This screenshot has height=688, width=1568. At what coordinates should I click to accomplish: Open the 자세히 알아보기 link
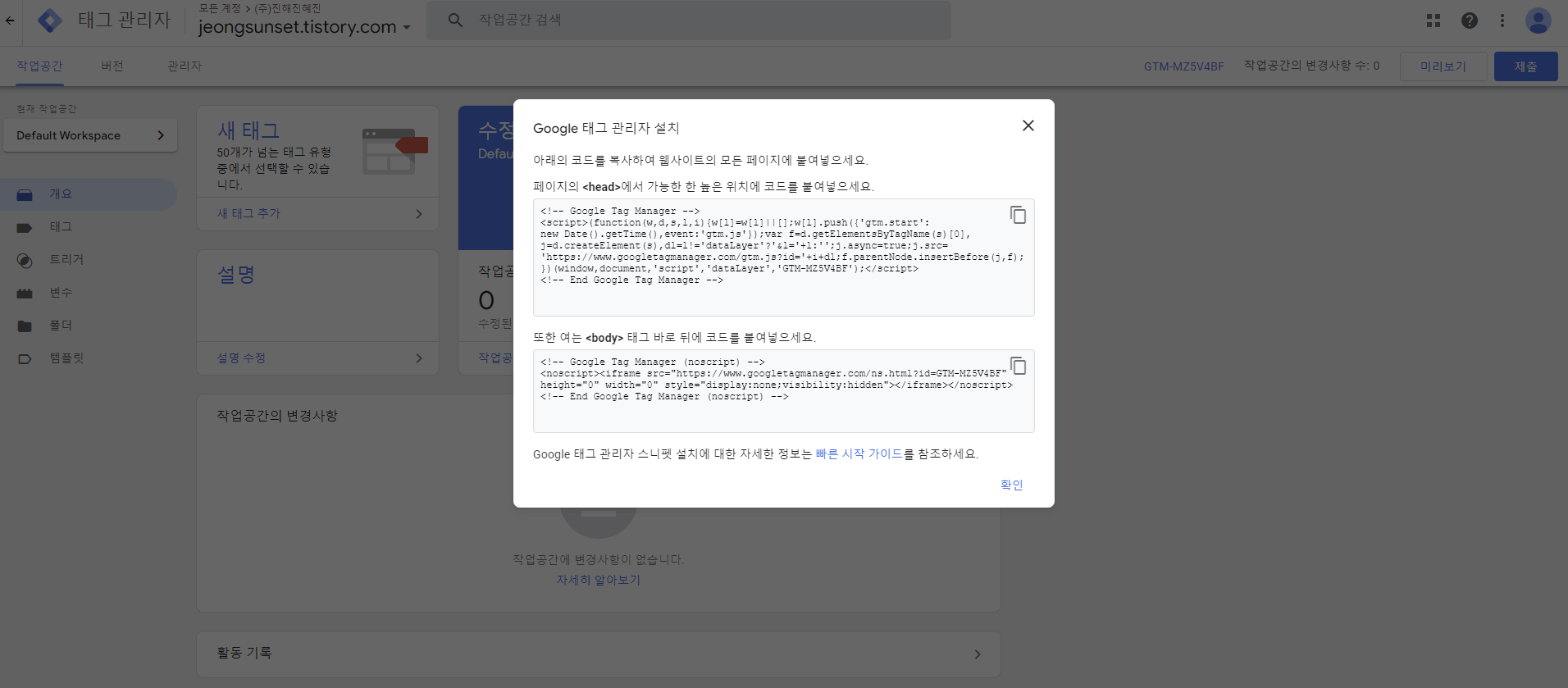click(x=598, y=580)
